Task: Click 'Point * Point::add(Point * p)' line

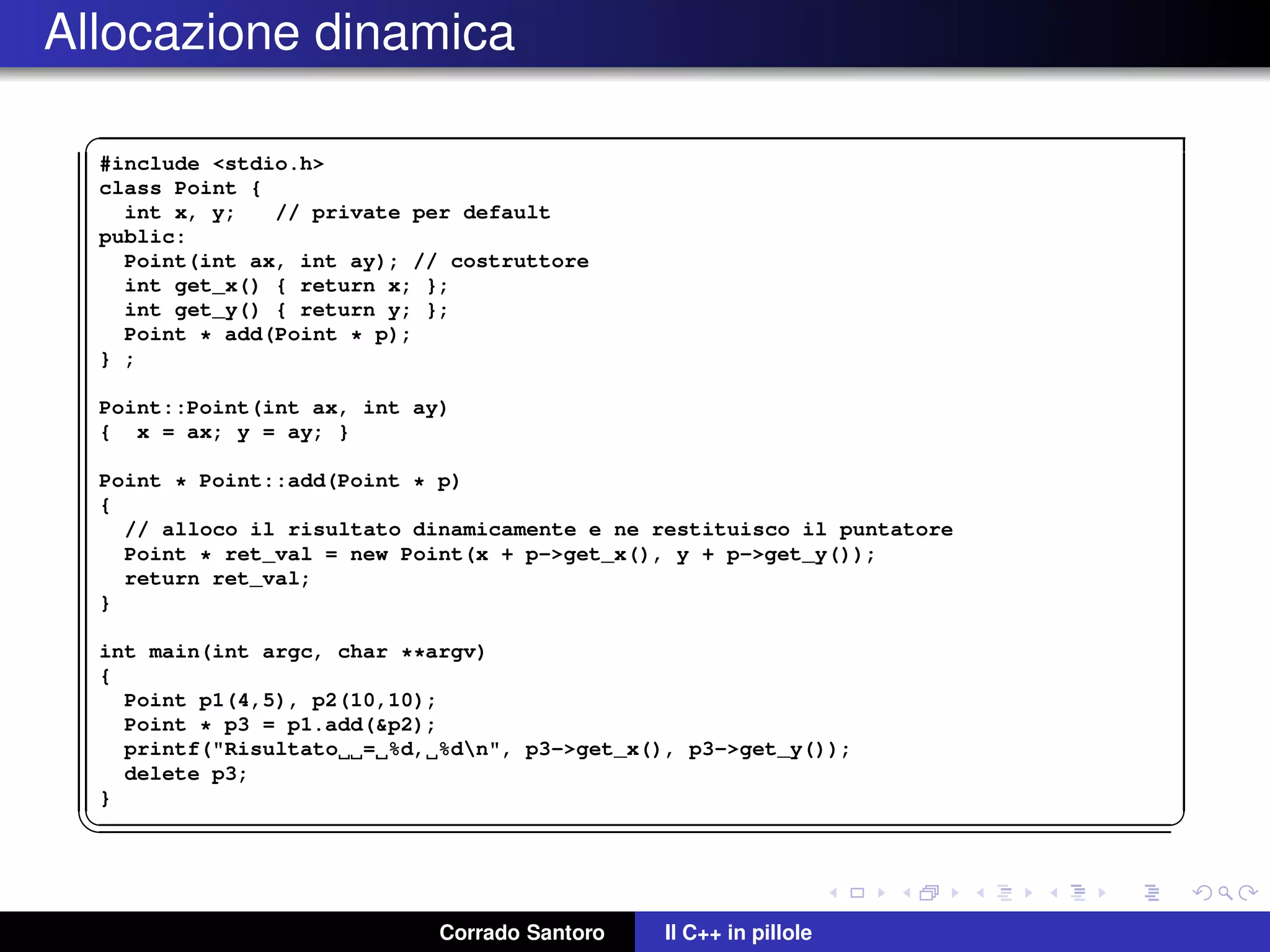Action: pyautogui.click(x=279, y=481)
